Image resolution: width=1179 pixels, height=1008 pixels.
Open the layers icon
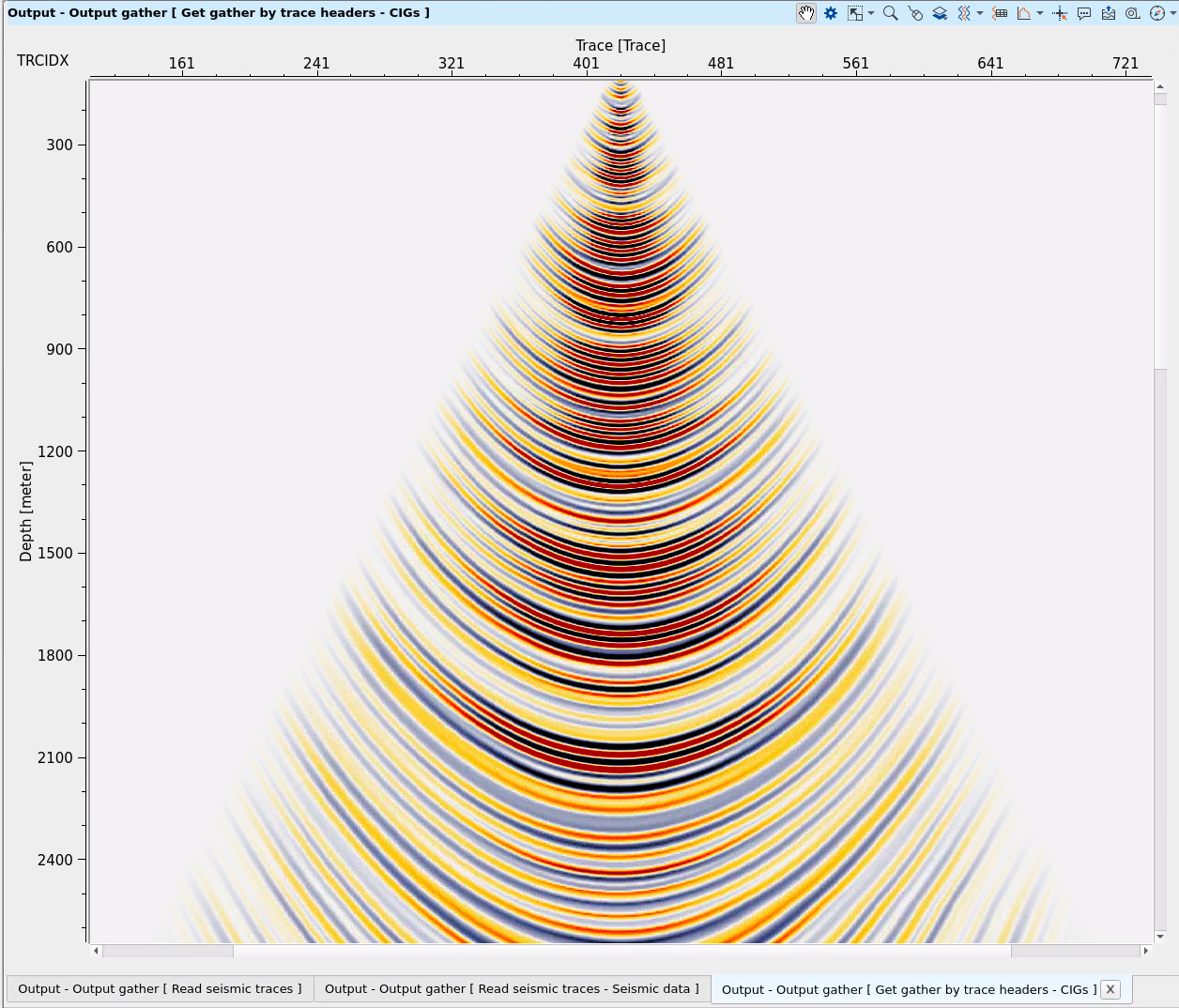coord(940,13)
